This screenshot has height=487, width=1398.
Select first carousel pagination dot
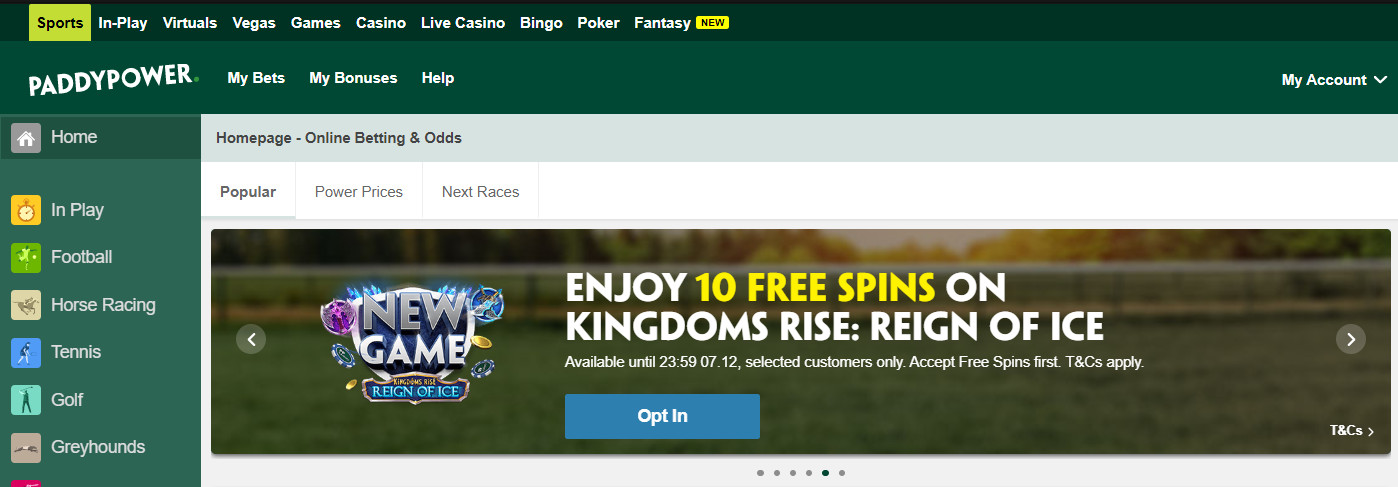760,473
